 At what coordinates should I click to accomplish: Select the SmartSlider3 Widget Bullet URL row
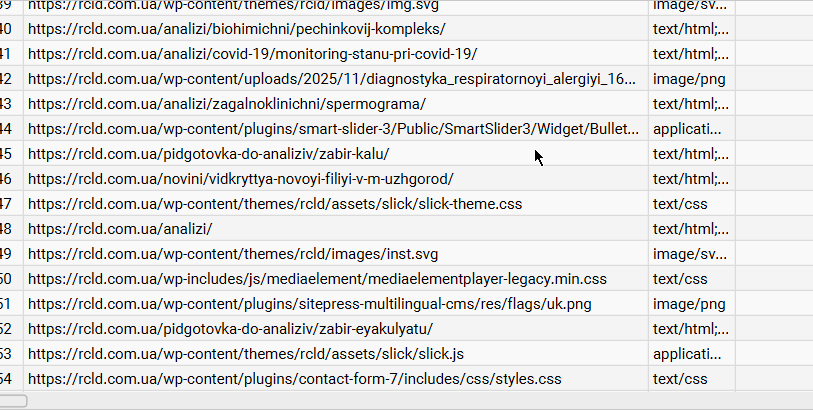pyautogui.click(x=331, y=129)
